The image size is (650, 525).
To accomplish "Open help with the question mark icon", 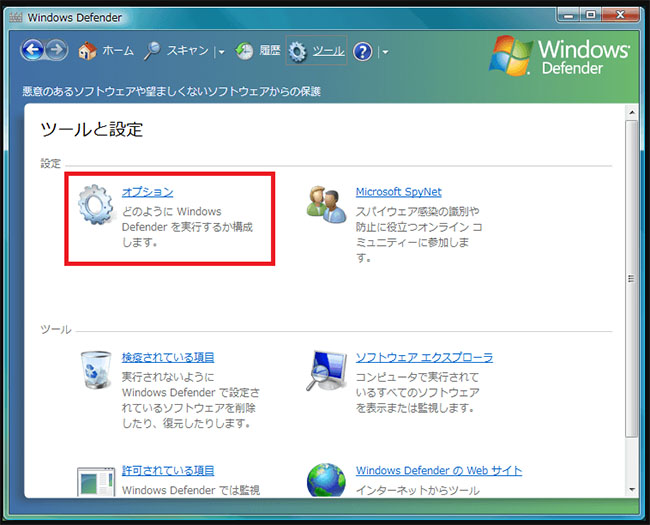I will pos(362,52).
